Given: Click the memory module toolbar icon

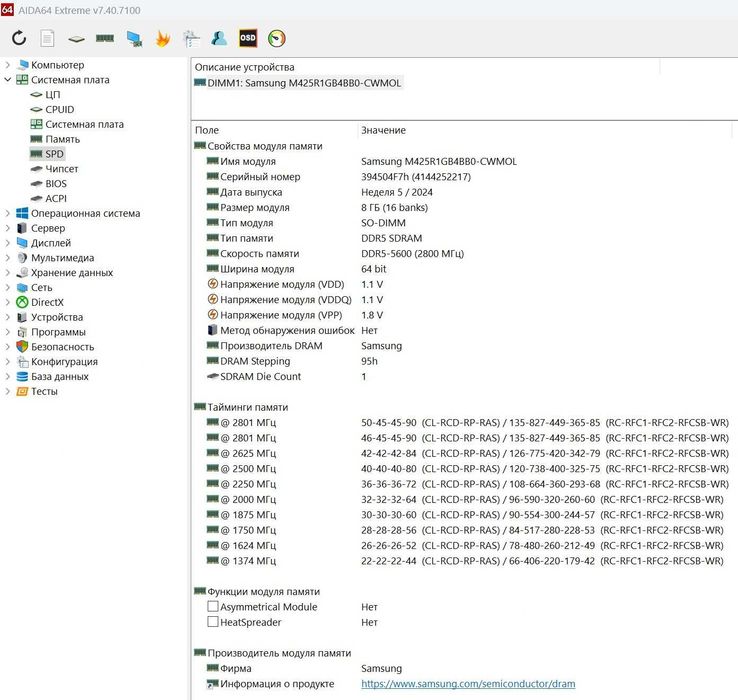Looking at the screenshot, I should [104, 38].
